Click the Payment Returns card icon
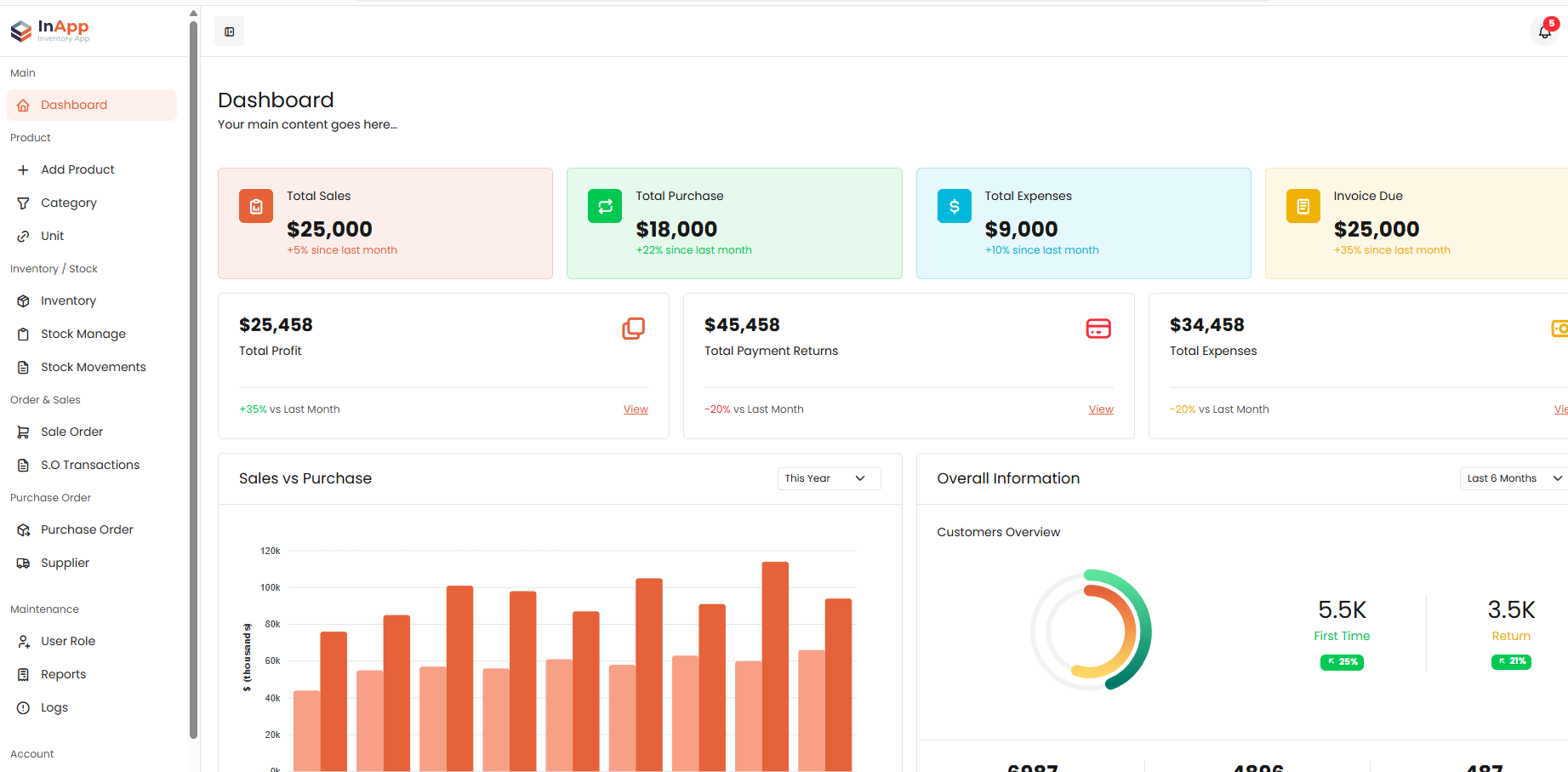 pos(1098,329)
